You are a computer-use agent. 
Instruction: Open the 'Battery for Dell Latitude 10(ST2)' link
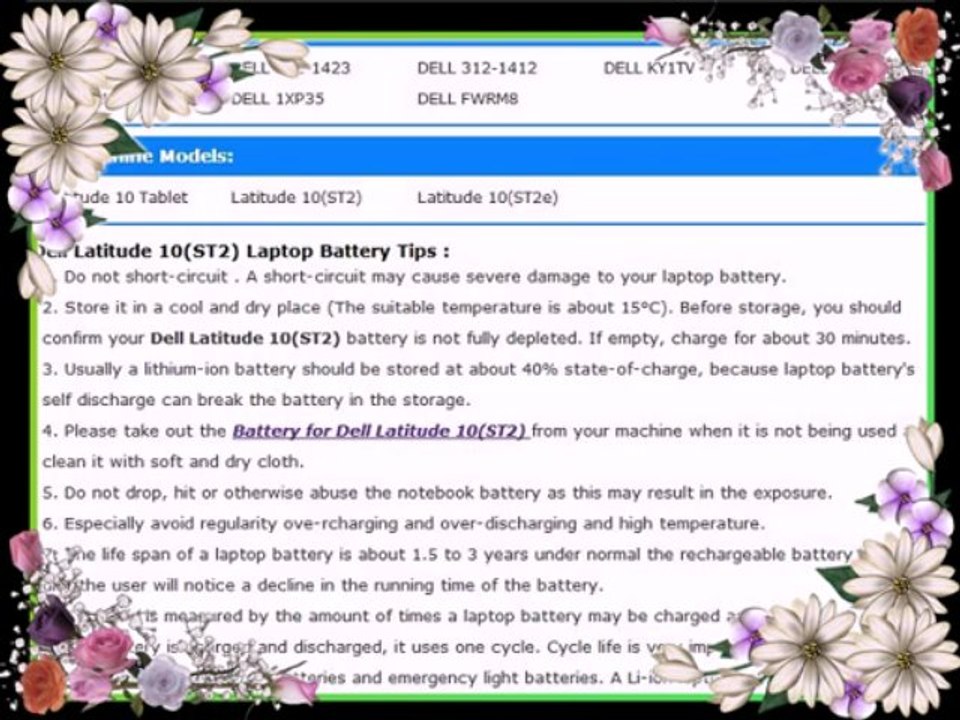point(380,431)
